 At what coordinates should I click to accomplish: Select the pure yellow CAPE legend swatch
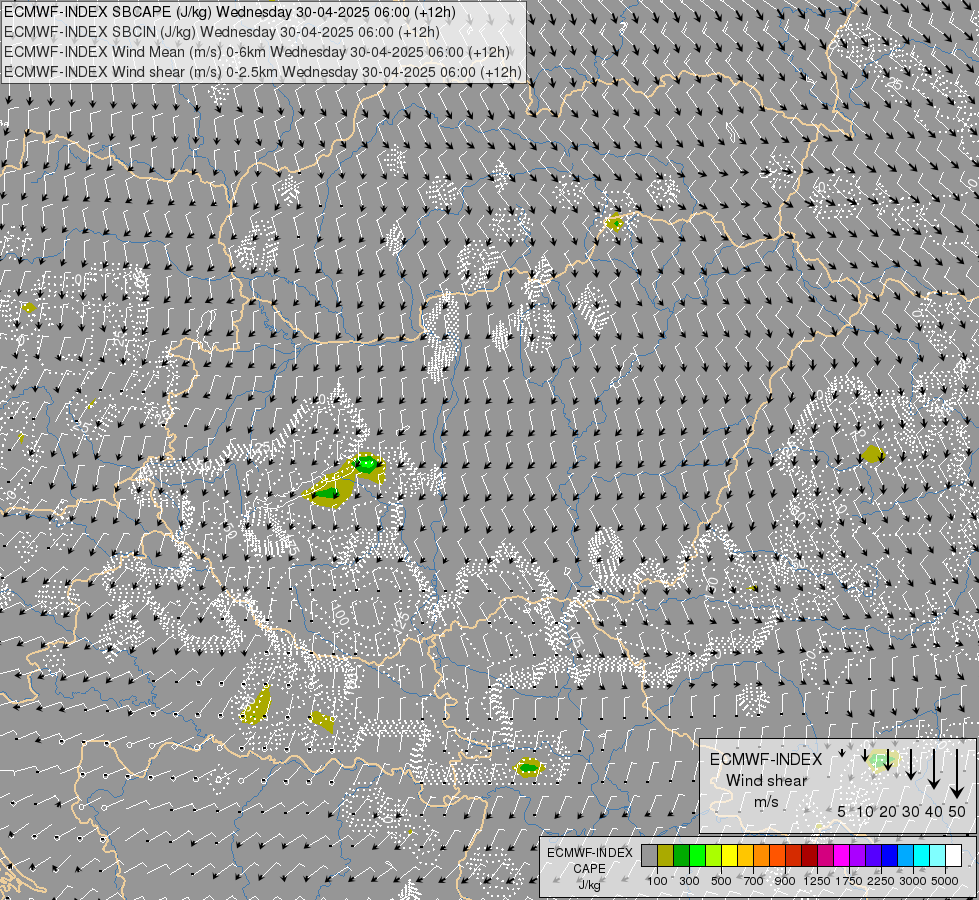point(730,855)
